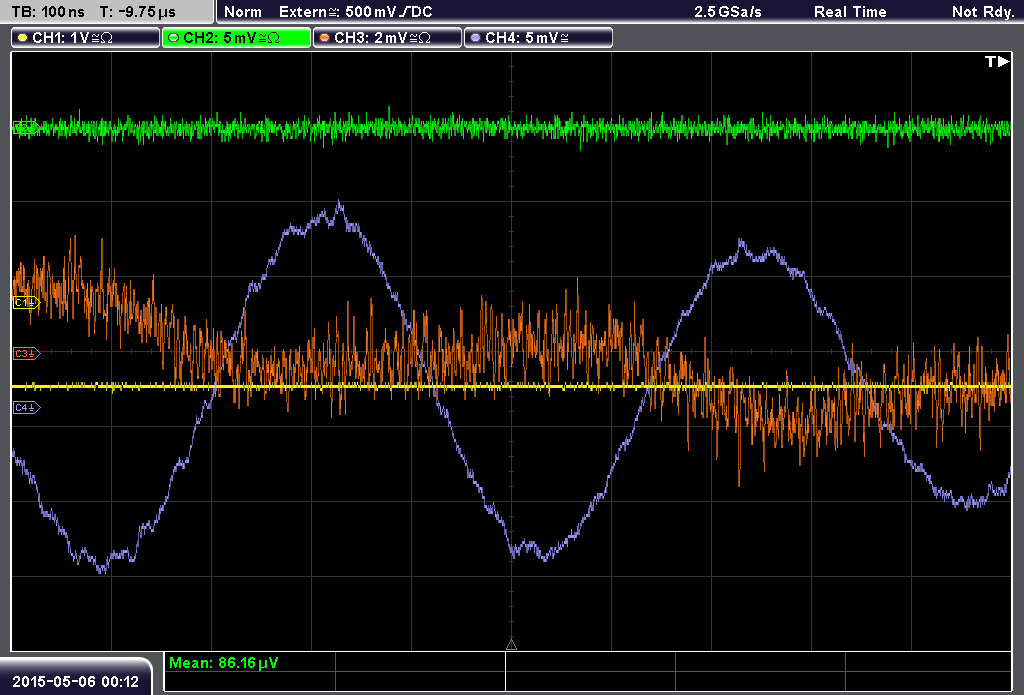This screenshot has width=1024, height=695.
Task: Click the trigger time triangle at grid bottom
Action: pyautogui.click(x=511, y=645)
